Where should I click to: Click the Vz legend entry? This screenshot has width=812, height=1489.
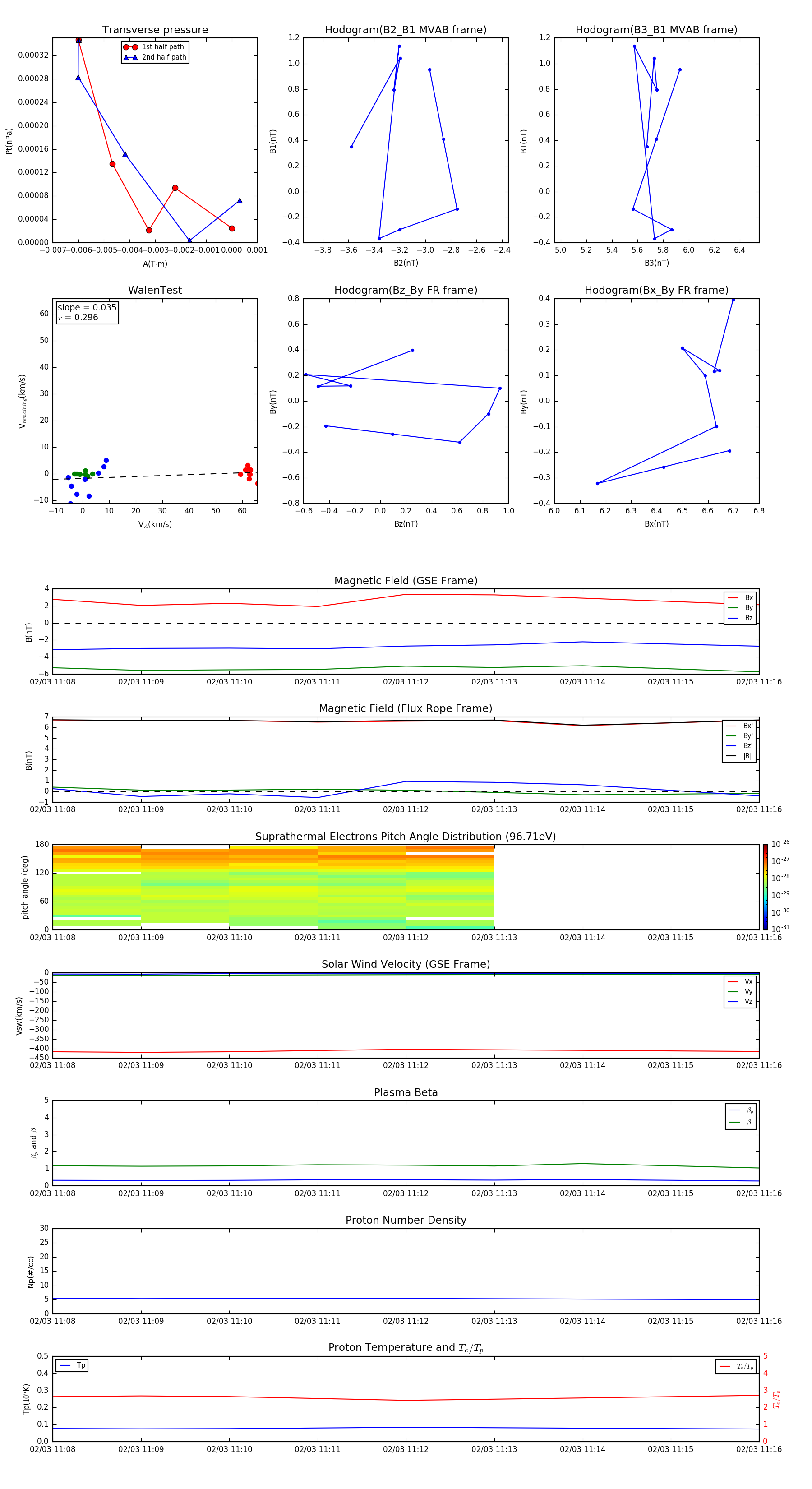[x=740, y=1002]
